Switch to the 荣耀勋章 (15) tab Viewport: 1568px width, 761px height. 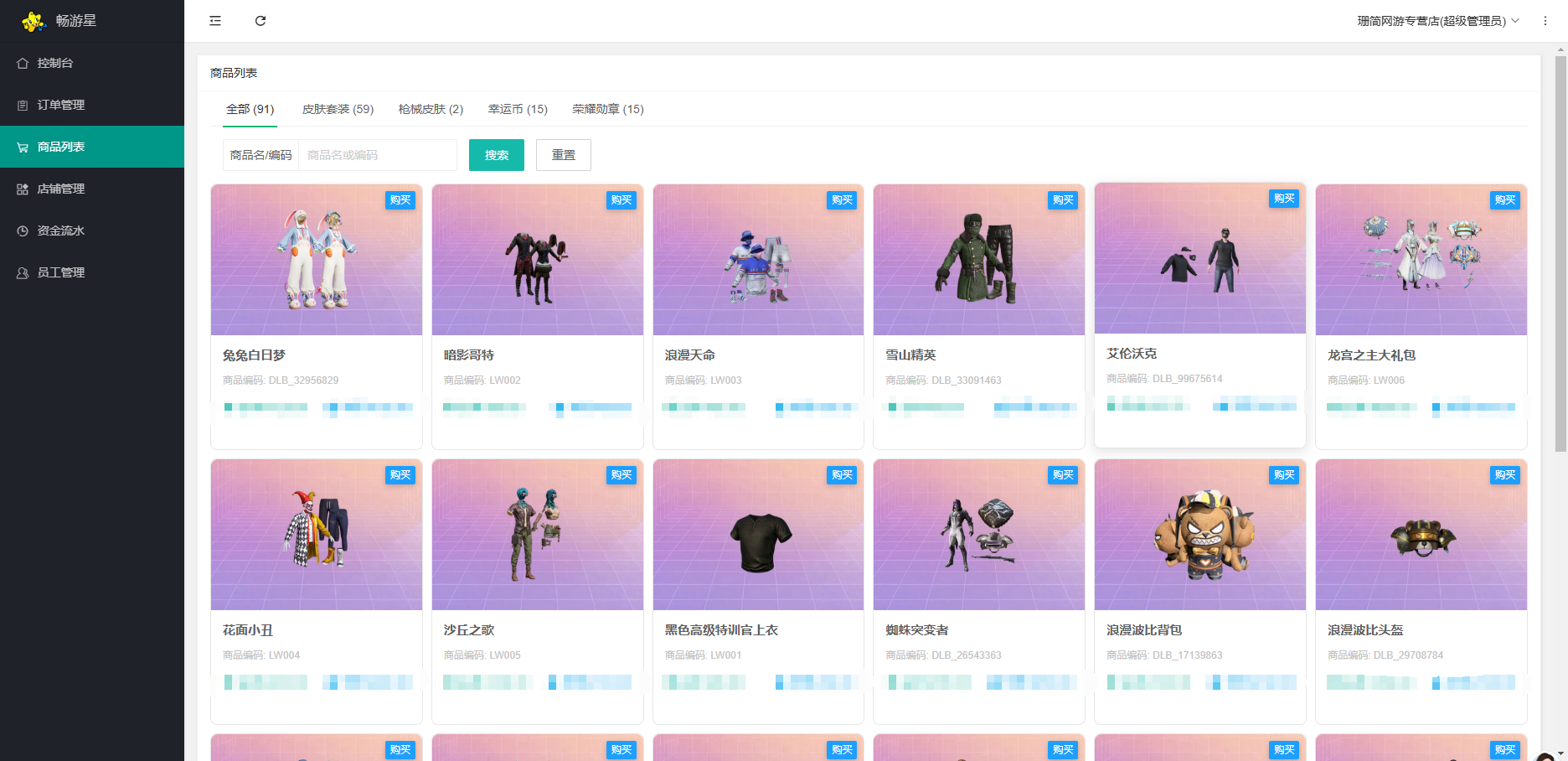point(608,109)
